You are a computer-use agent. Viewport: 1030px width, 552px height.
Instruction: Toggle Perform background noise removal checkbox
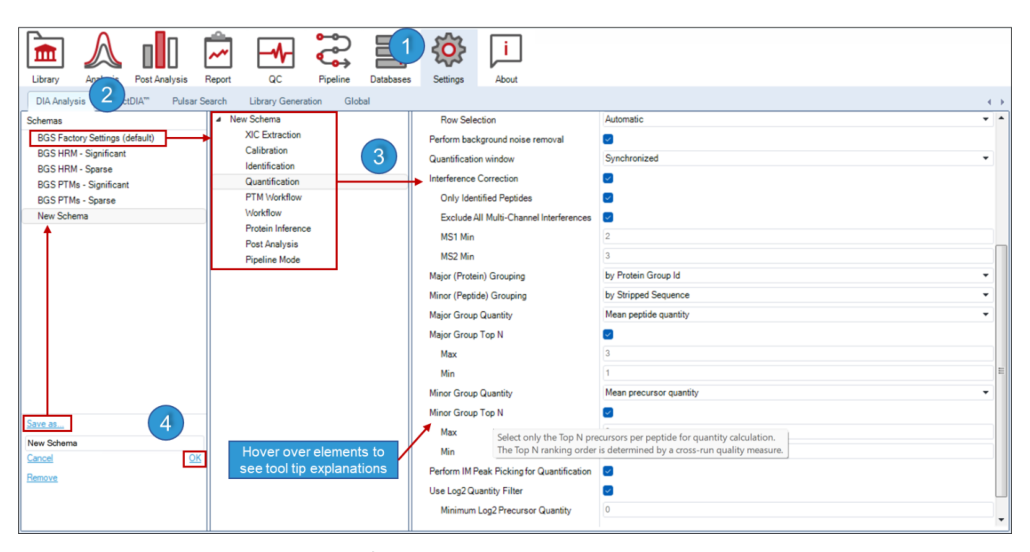608,139
